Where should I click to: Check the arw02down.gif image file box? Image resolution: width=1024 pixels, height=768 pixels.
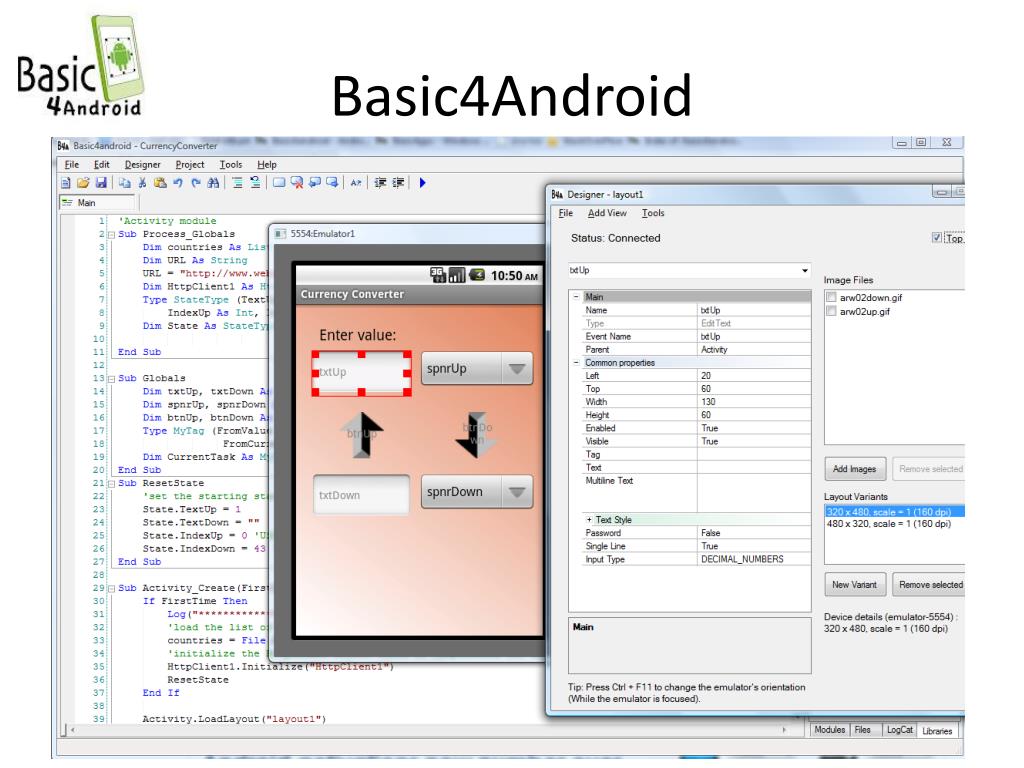831,297
